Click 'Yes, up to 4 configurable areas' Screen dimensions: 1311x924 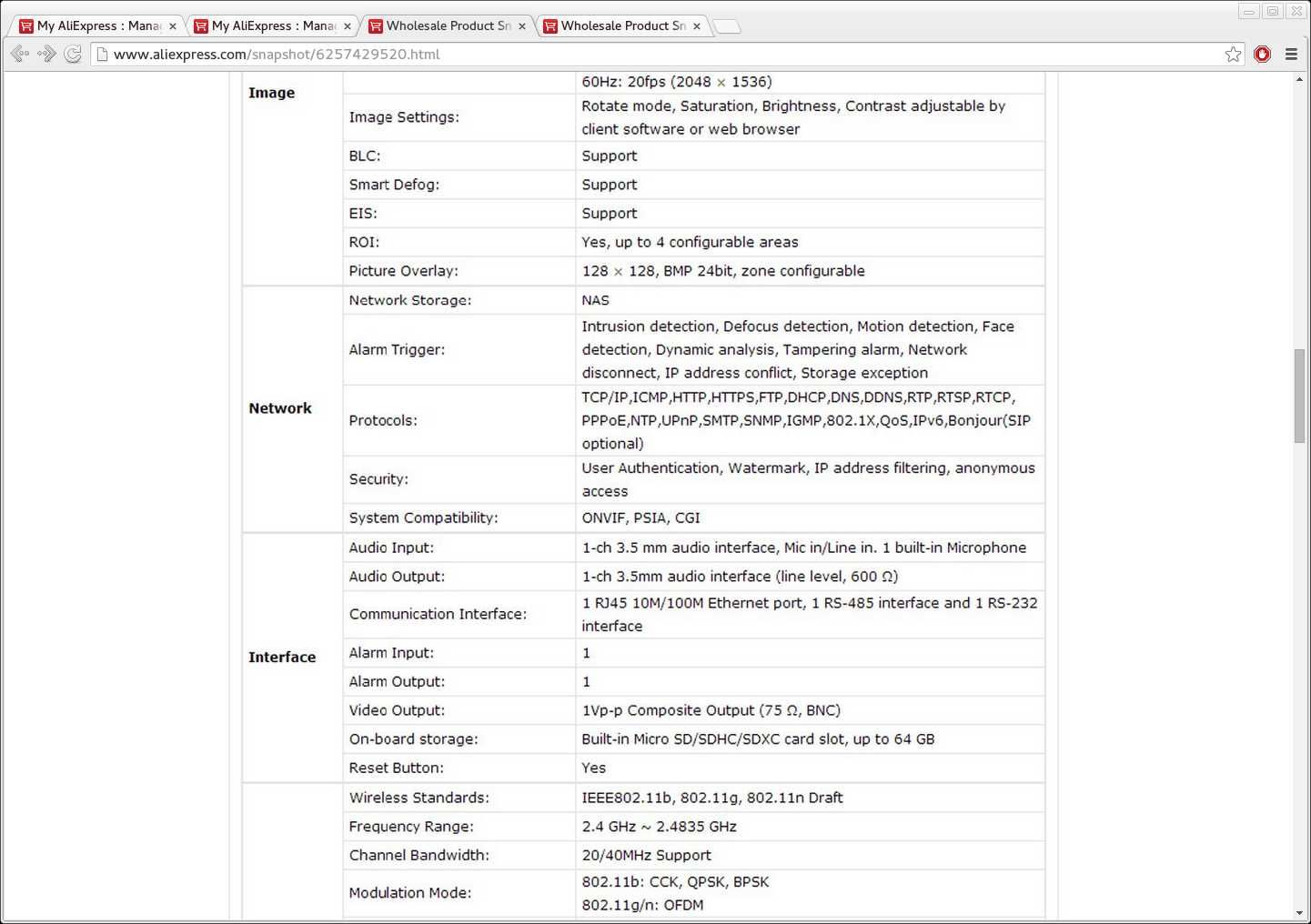[x=690, y=242]
